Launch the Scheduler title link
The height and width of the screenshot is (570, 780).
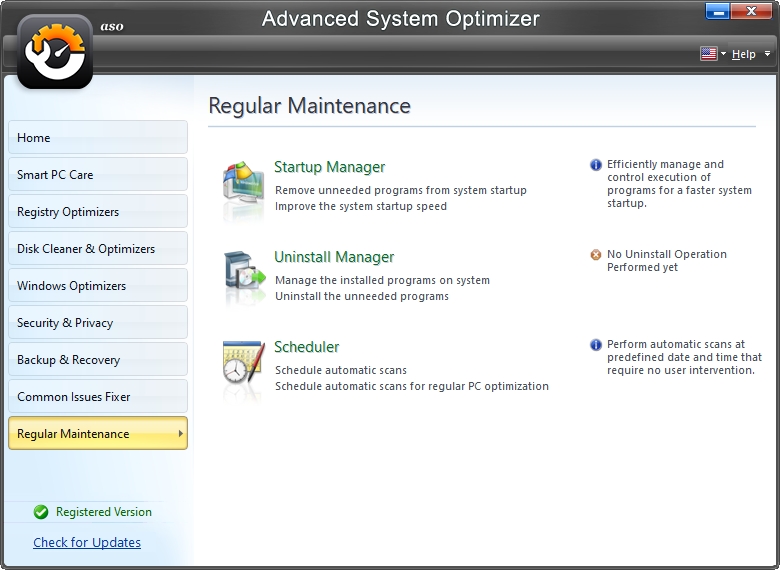[x=306, y=347]
